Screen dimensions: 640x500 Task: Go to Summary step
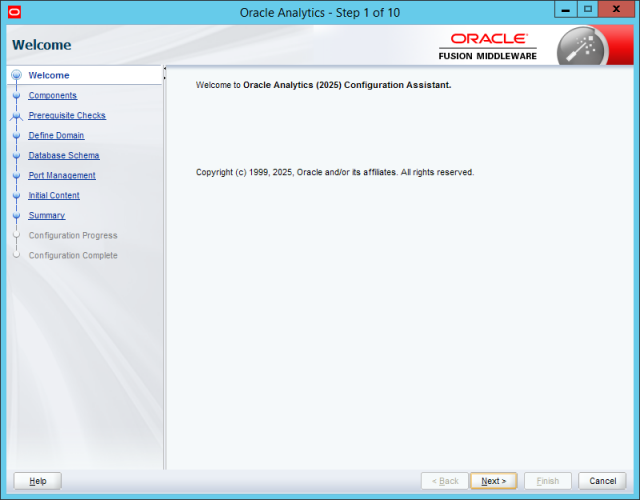point(47,216)
